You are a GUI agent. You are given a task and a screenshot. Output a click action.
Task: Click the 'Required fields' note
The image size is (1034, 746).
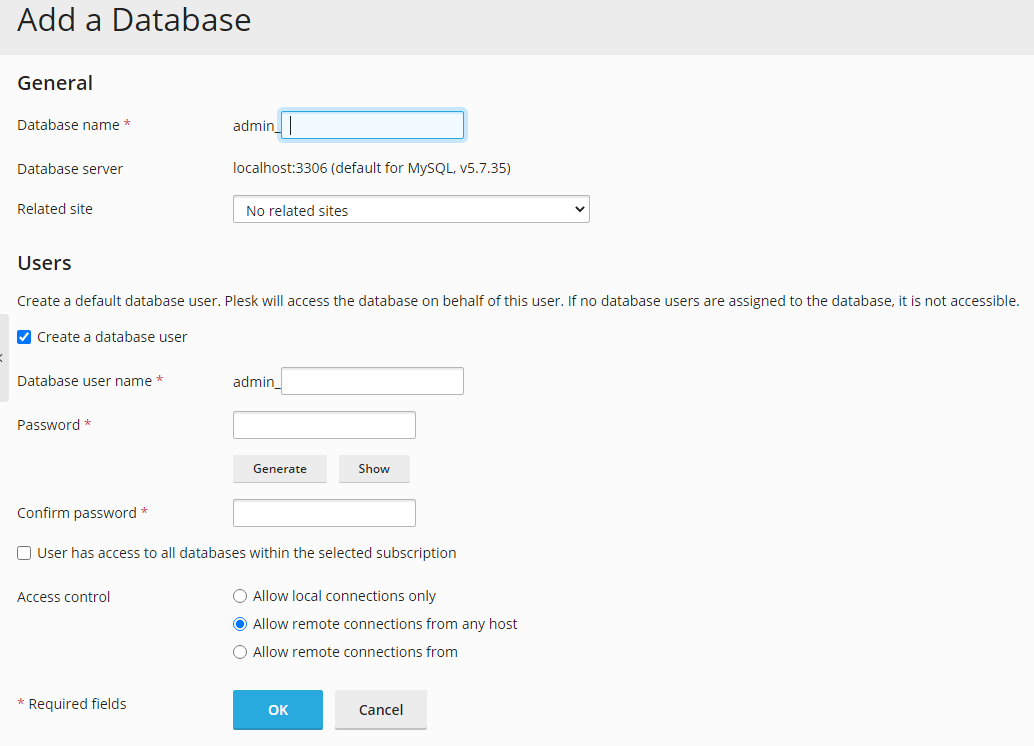click(x=71, y=703)
